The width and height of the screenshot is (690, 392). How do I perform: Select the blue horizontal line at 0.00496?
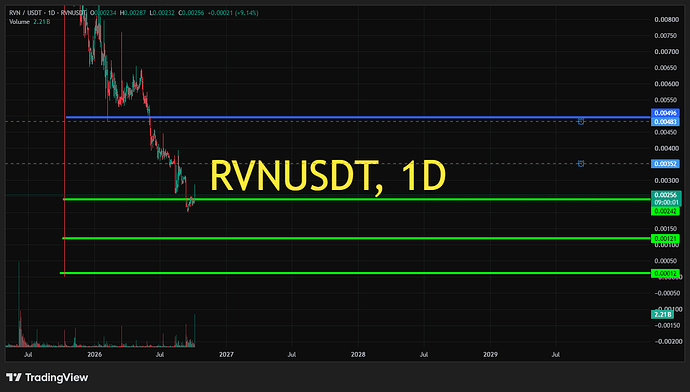point(358,117)
